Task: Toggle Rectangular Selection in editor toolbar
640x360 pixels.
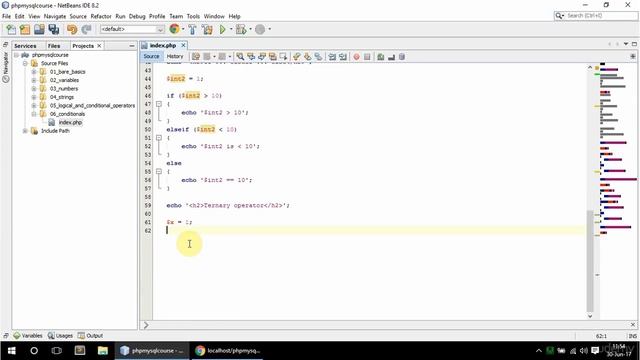Action: click(283, 57)
